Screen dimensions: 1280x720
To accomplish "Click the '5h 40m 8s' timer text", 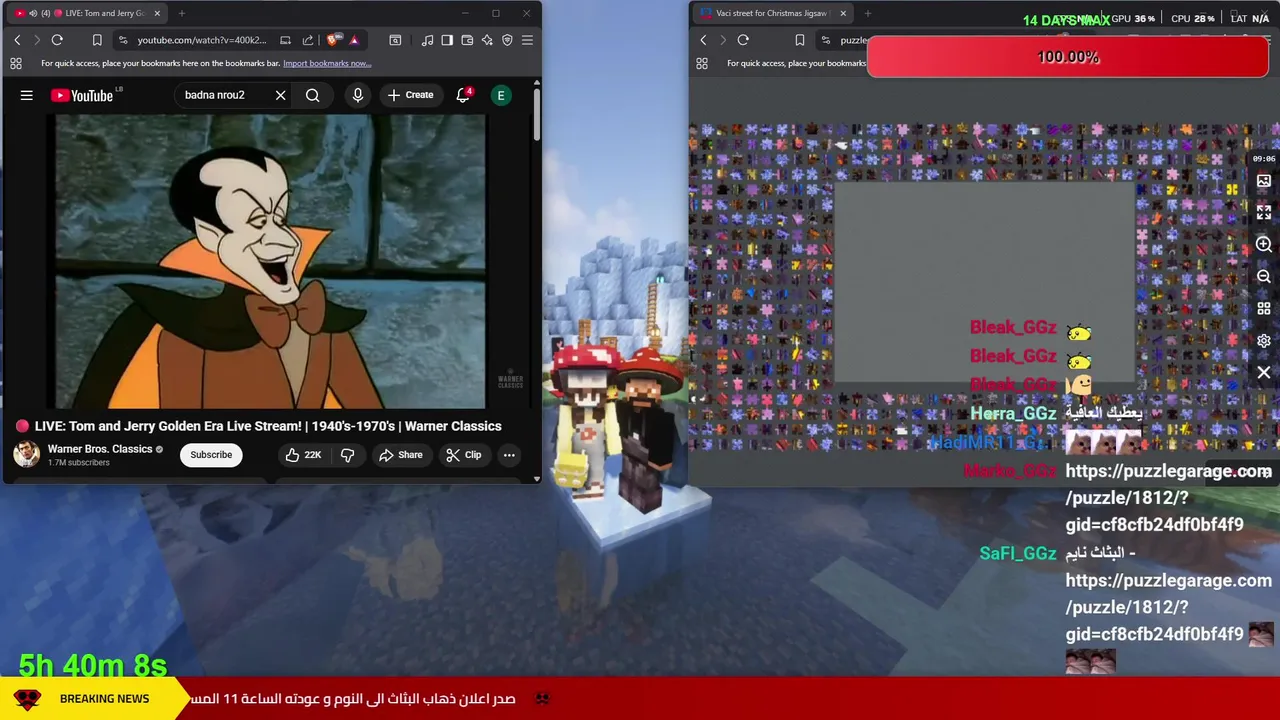I will pyautogui.click(x=93, y=665).
